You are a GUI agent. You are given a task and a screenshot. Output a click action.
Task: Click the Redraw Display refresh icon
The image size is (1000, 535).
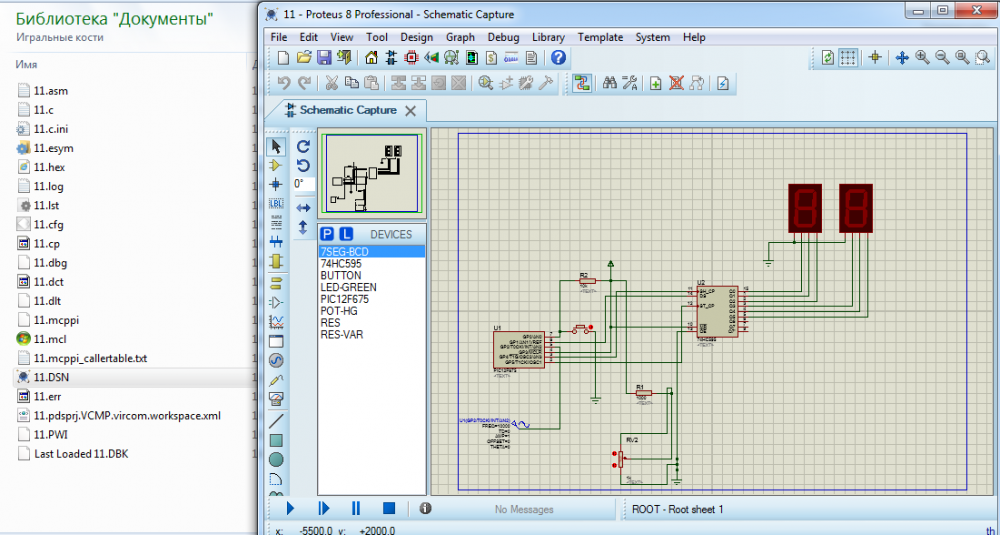(828, 58)
